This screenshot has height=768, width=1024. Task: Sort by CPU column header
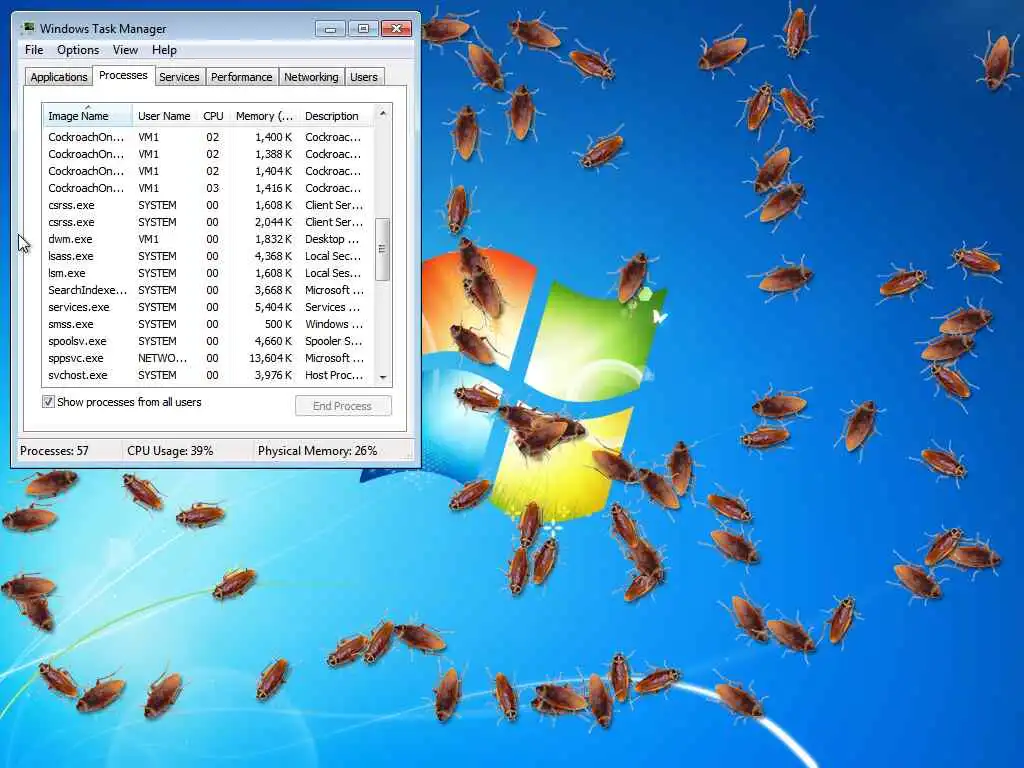(x=214, y=116)
